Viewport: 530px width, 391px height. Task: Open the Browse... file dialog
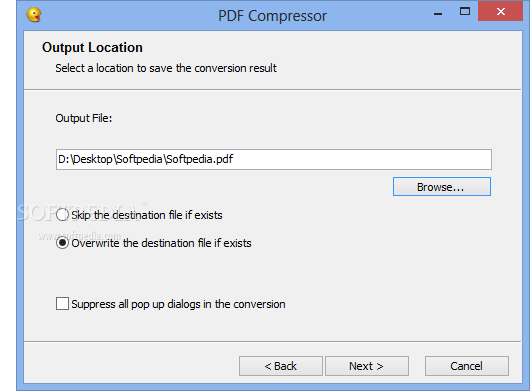click(442, 187)
